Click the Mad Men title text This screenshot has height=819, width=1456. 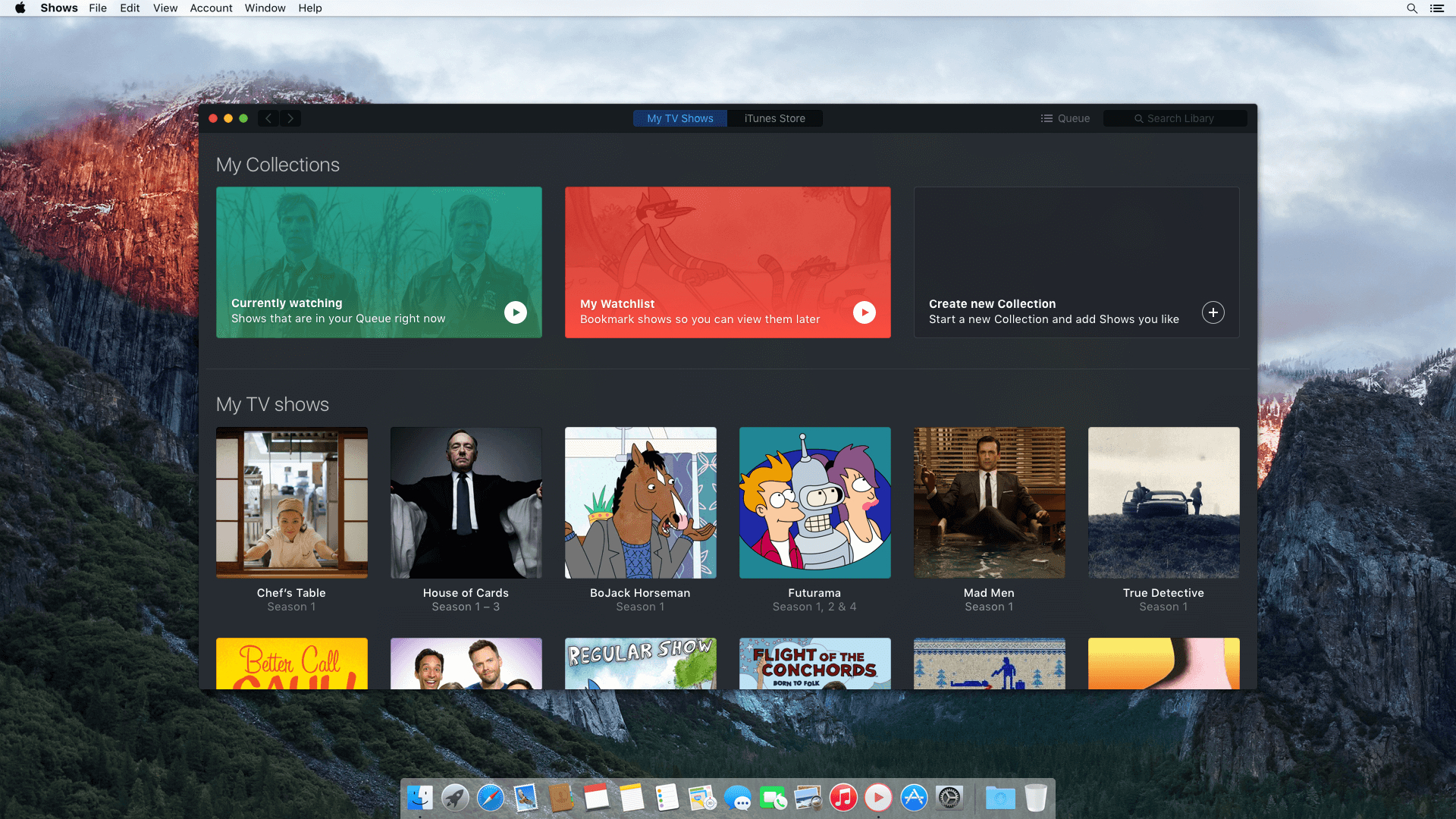pyautogui.click(x=989, y=593)
